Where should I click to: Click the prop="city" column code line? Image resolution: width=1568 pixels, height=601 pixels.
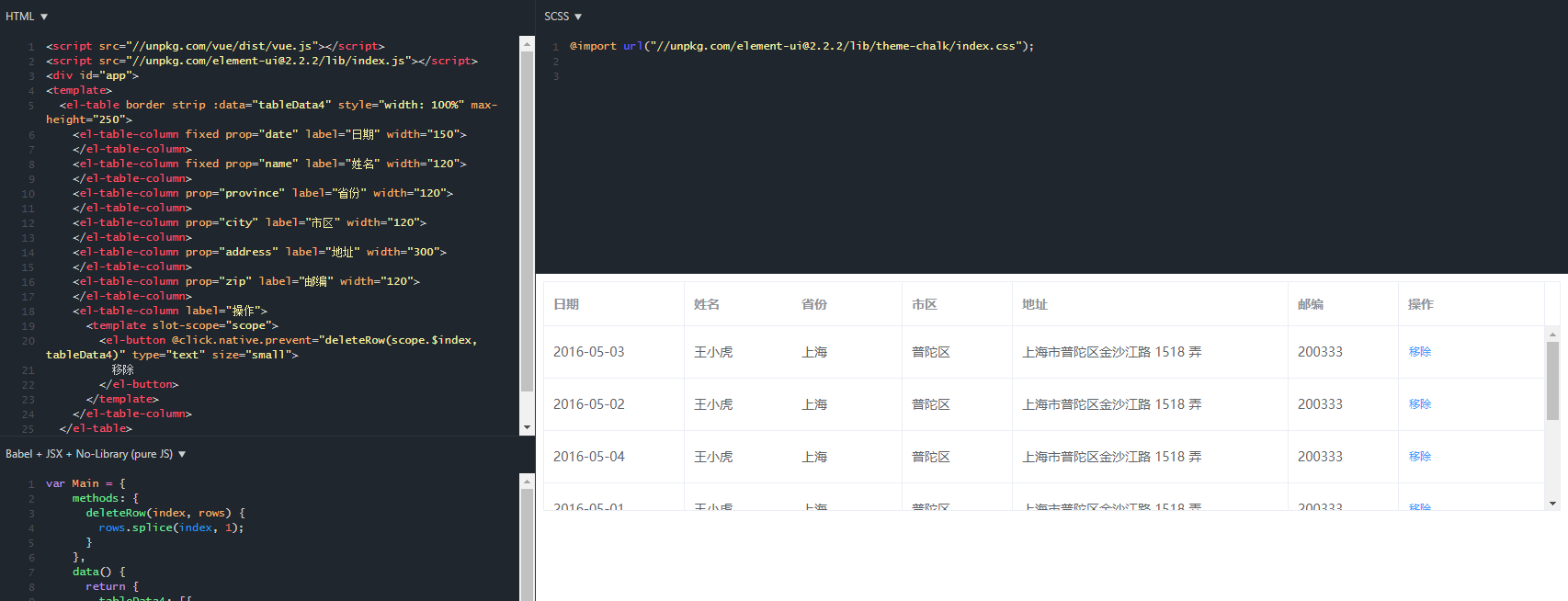249,222
